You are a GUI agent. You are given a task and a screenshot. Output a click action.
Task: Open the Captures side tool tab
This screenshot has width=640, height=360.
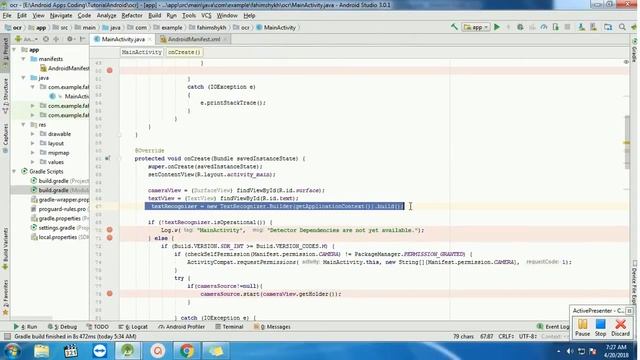pos(5,138)
